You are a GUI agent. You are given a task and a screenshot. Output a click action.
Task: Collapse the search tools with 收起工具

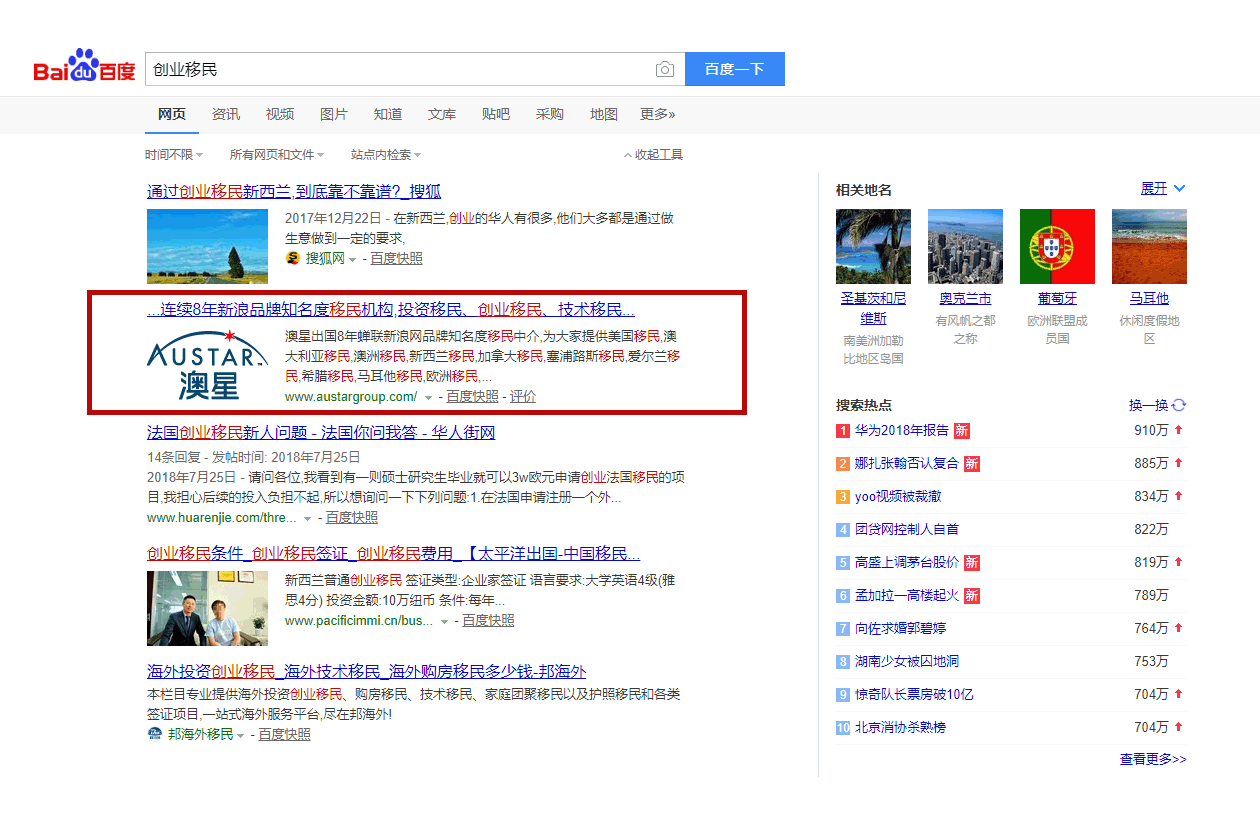point(653,155)
